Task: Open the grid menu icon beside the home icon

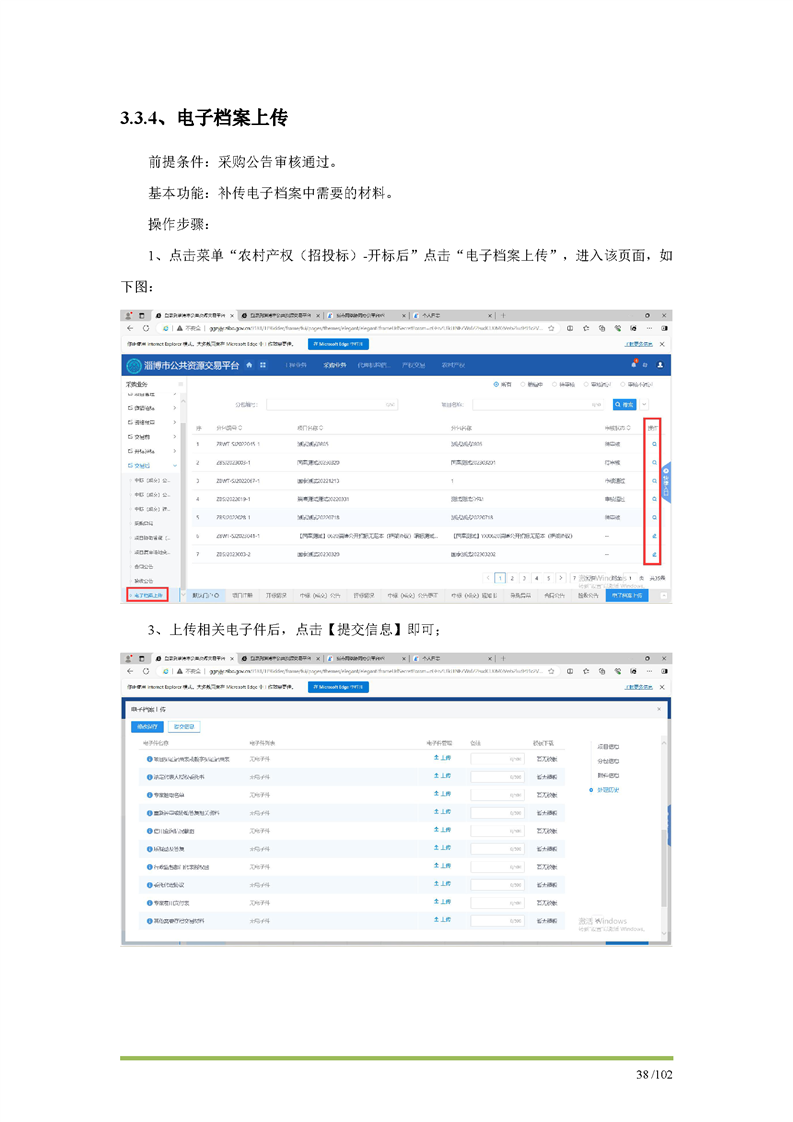Action: point(263,365)
